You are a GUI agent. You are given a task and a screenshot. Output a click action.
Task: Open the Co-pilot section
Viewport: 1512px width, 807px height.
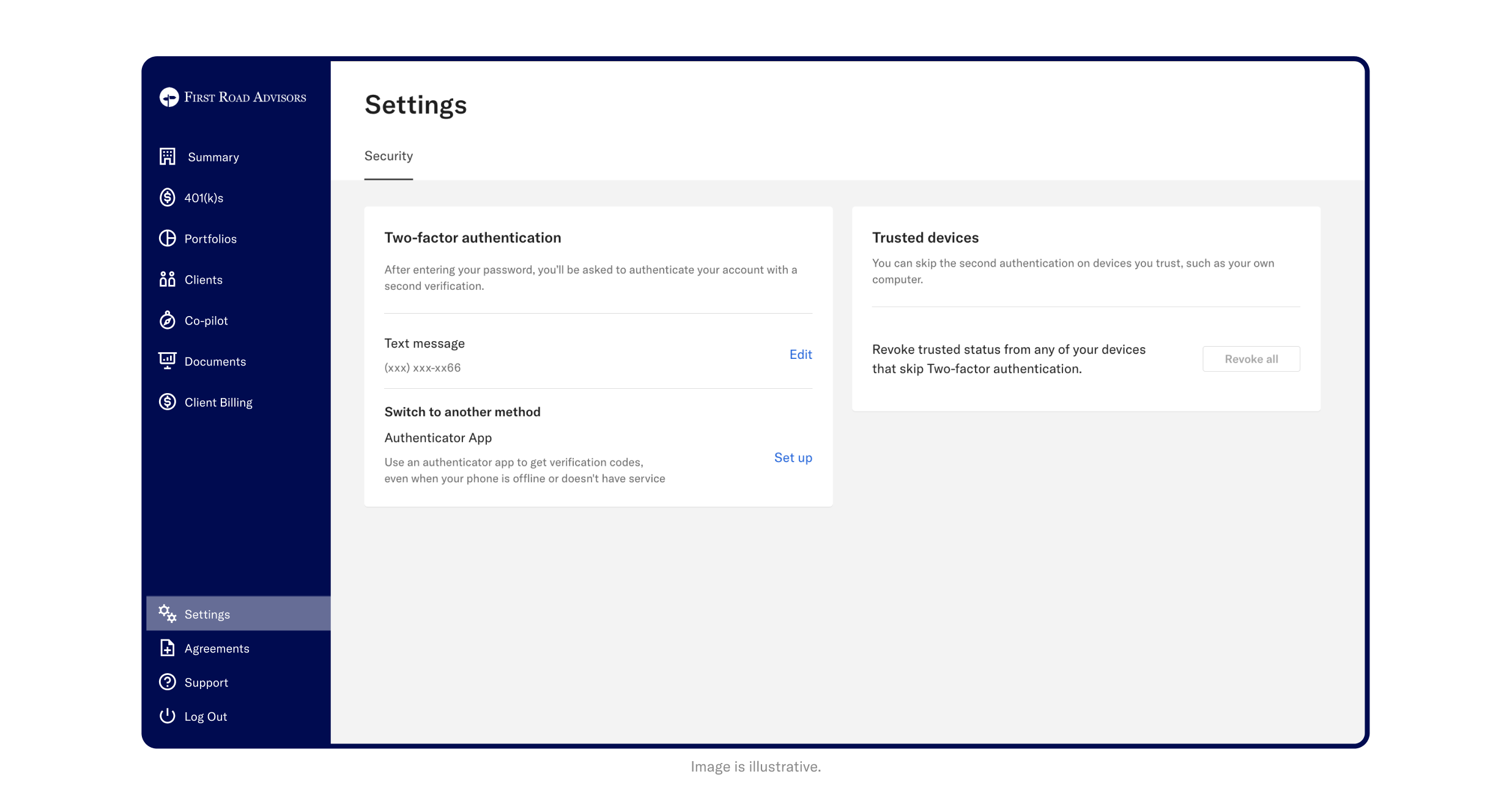click(x=206, y=321)
